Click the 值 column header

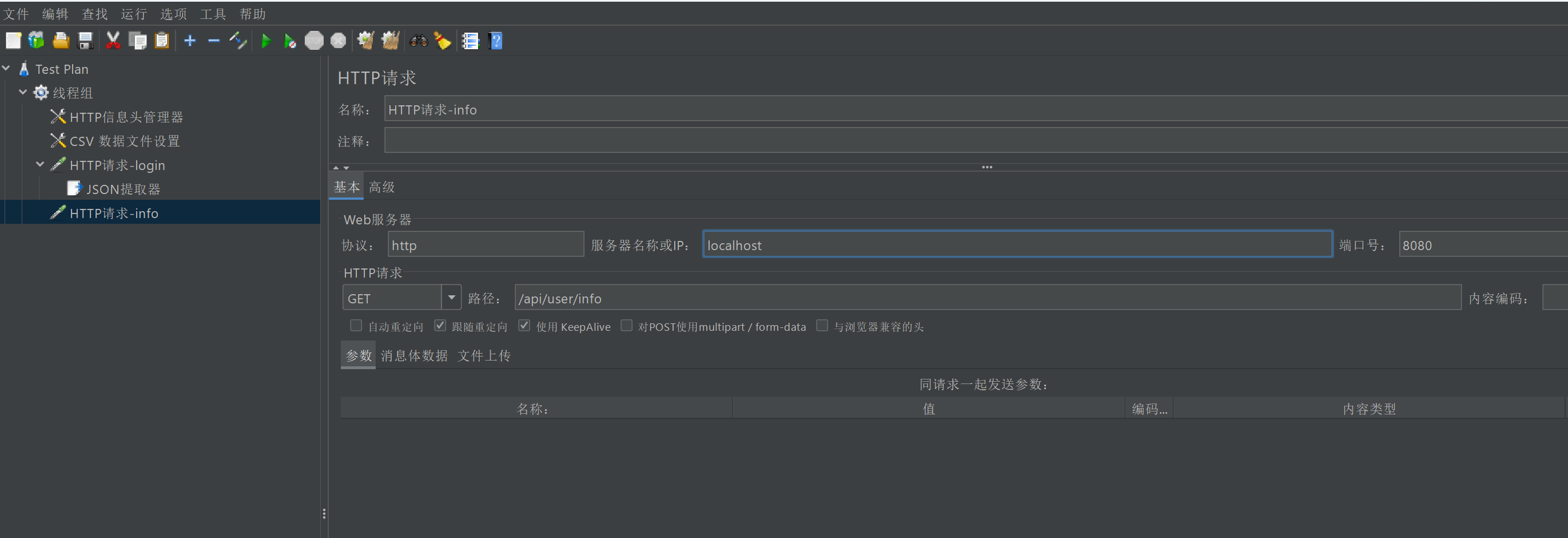[x=928, y=408]
